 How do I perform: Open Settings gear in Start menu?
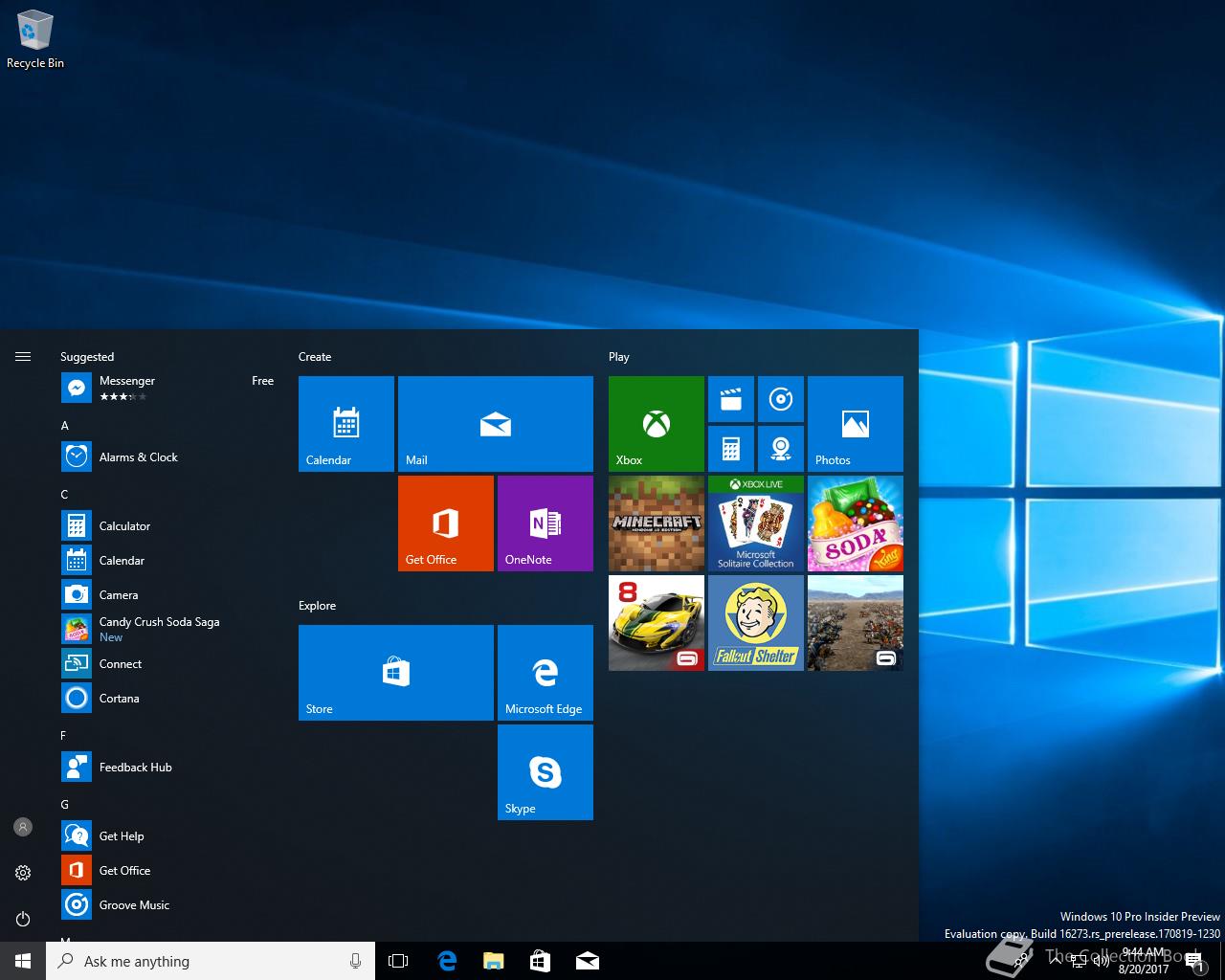(x=23, y=873)
